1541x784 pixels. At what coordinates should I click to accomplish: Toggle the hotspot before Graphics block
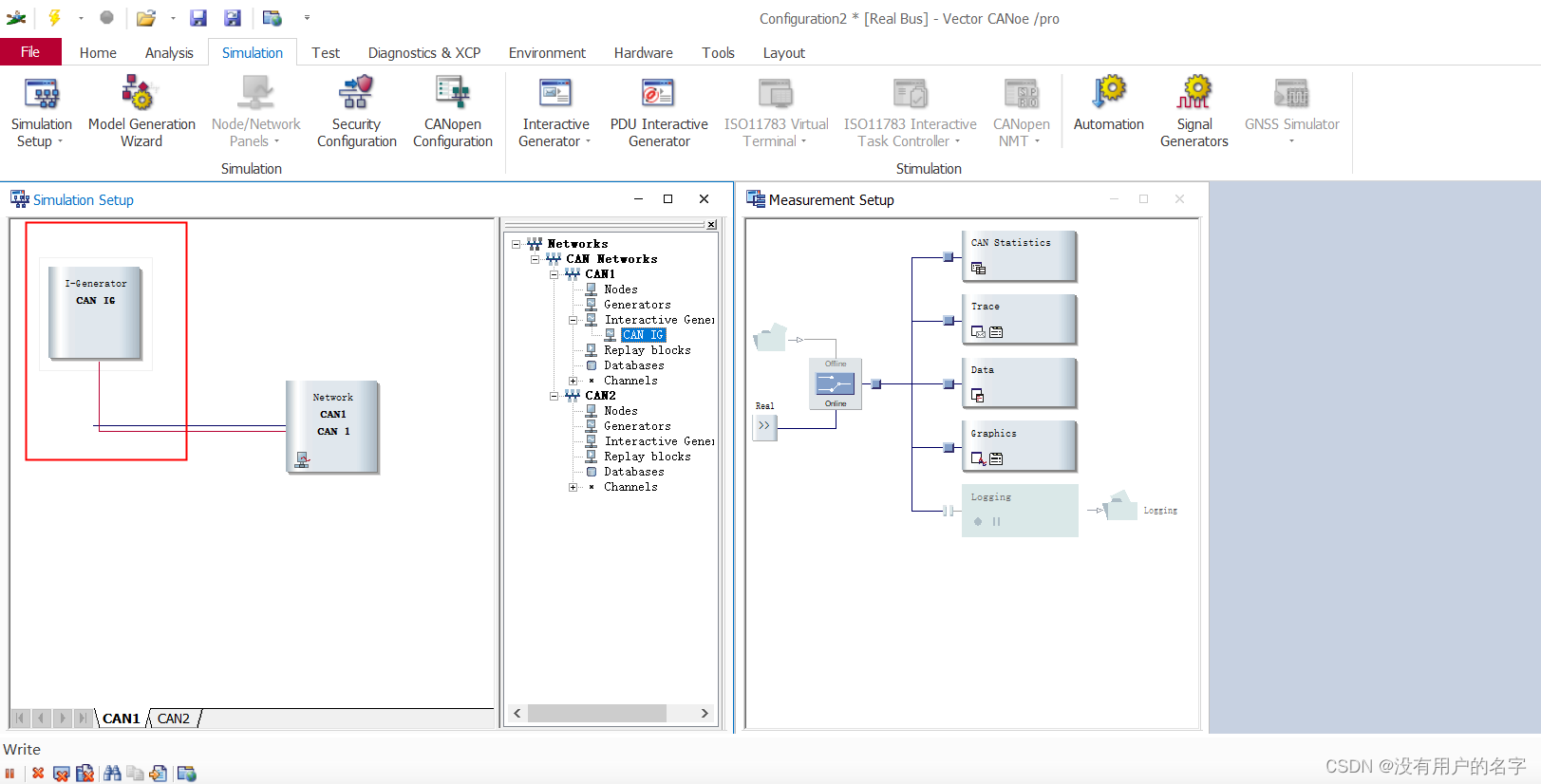[x=948, y=447]
